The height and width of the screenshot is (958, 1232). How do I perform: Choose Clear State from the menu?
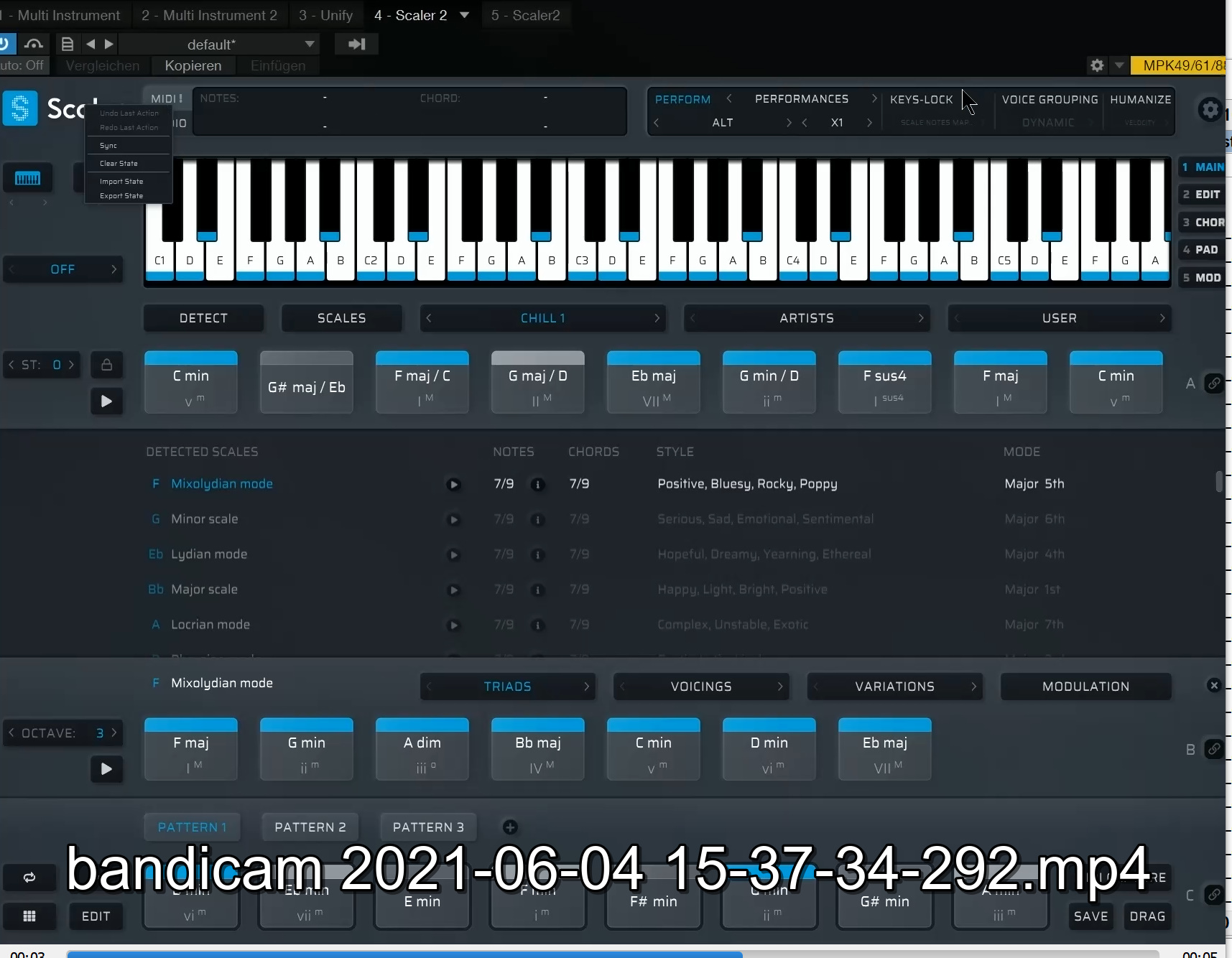pos(119,164)
